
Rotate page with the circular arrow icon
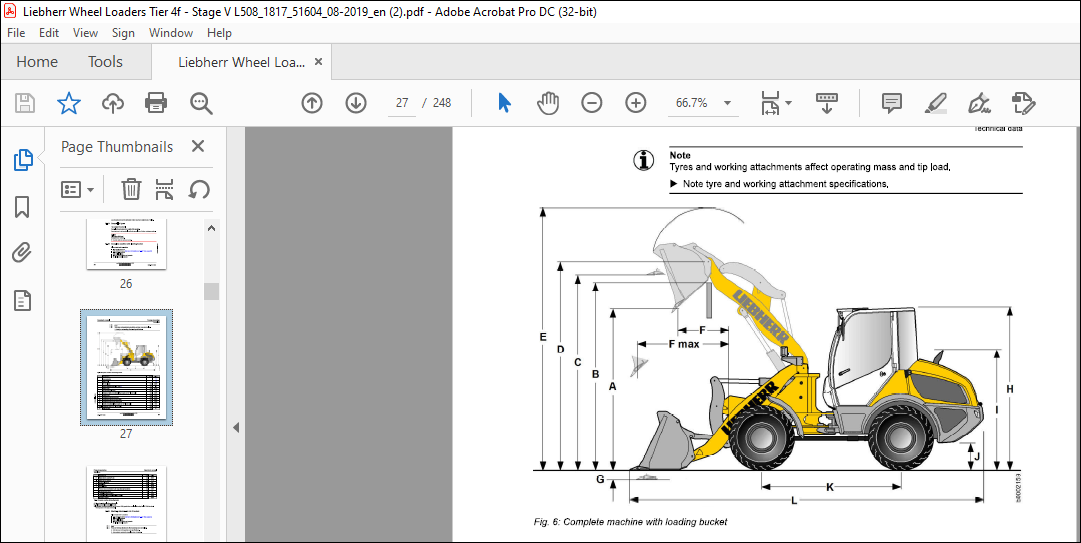coord(199,189)
